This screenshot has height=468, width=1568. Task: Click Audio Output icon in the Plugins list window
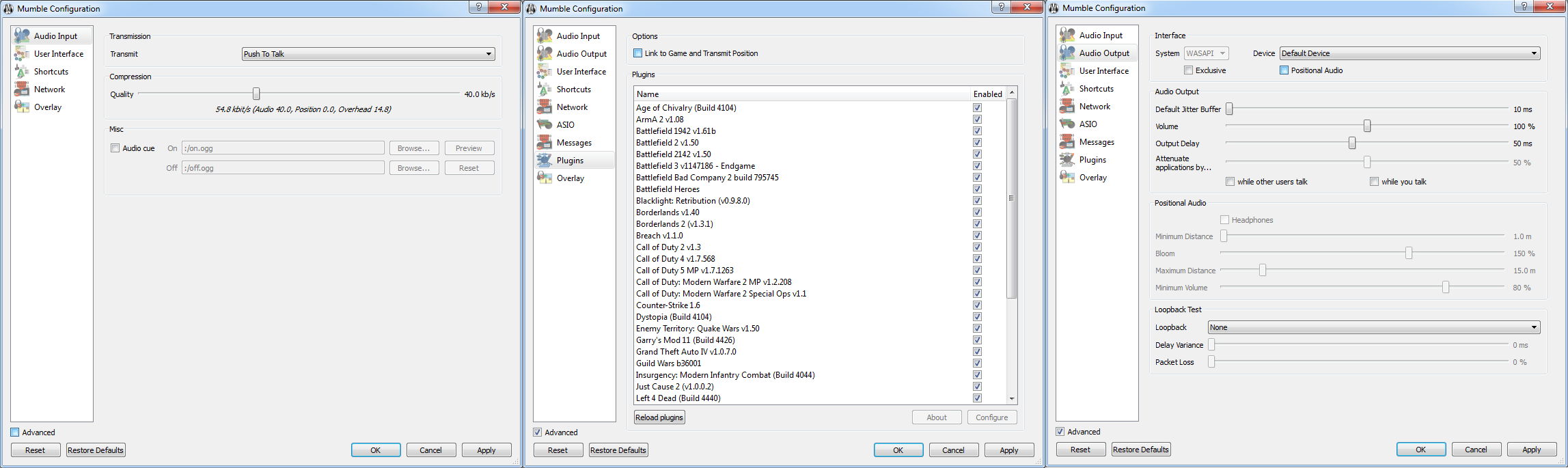(545, 54)
